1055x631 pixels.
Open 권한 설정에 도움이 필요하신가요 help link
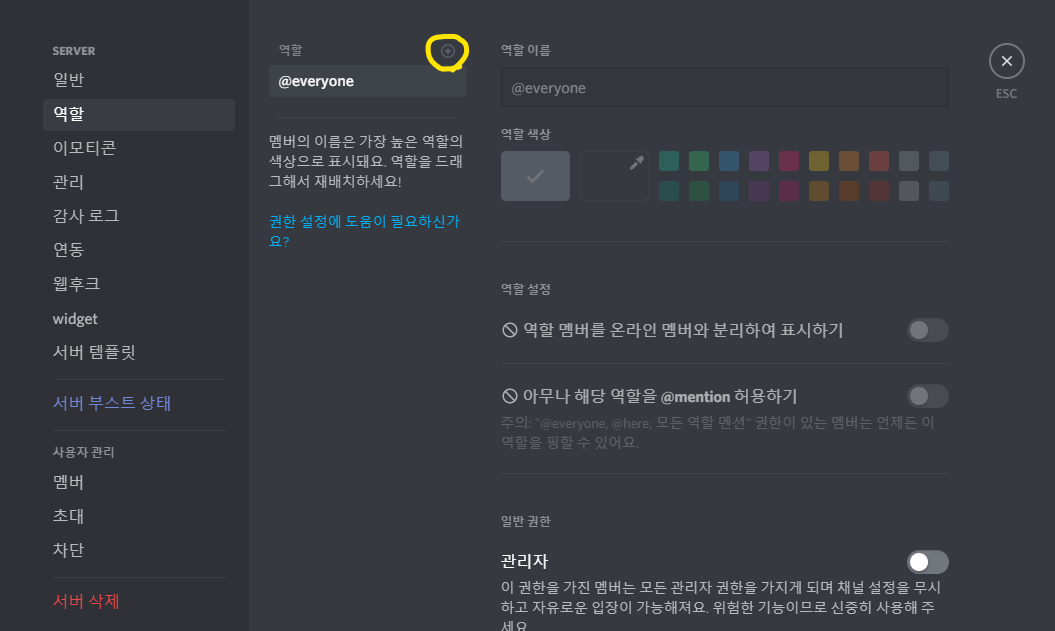coord(364,231)
